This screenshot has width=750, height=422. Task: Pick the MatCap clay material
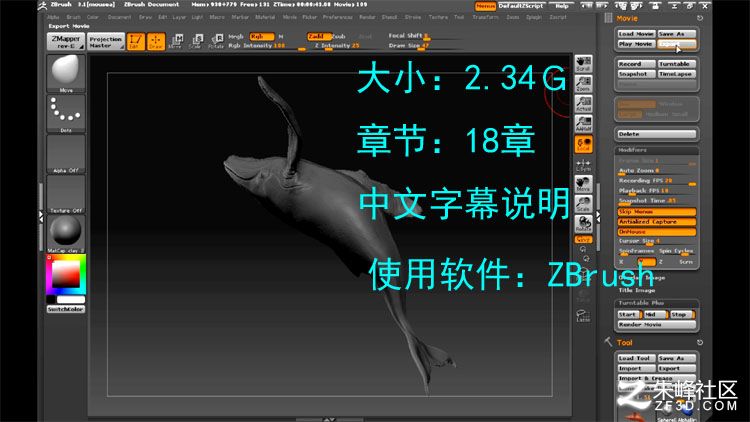66,234
